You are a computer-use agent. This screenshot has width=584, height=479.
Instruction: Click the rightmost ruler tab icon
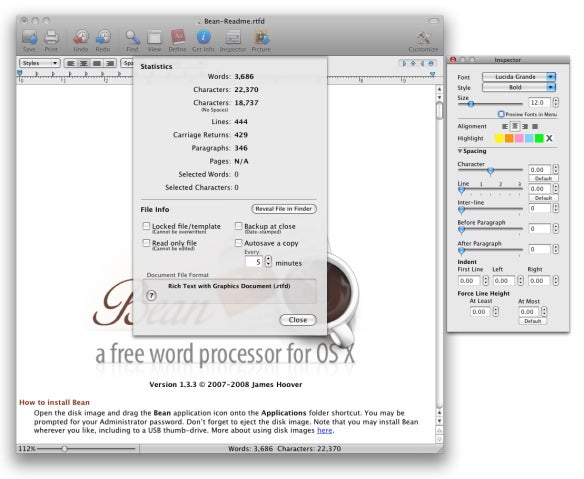431,64
